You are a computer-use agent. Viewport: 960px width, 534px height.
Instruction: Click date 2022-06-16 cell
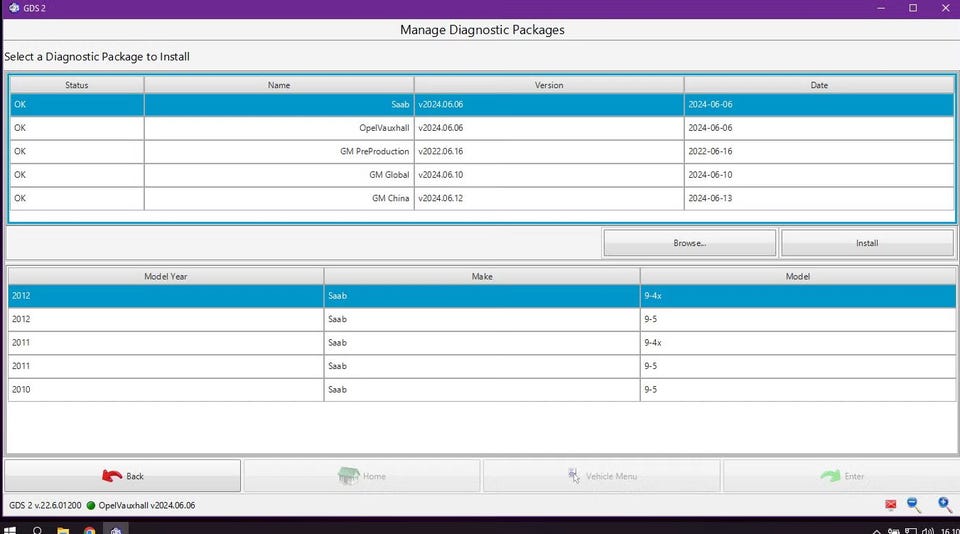tap(819, 151)
